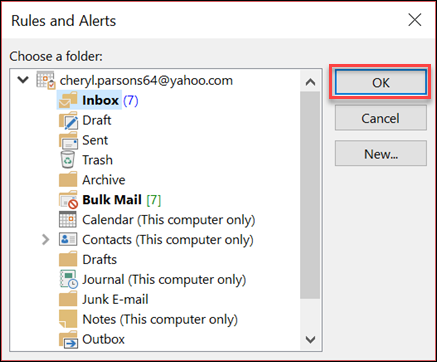Collapse the cheryl.parsons64@yahoo.com account tree

pos(23,80)
